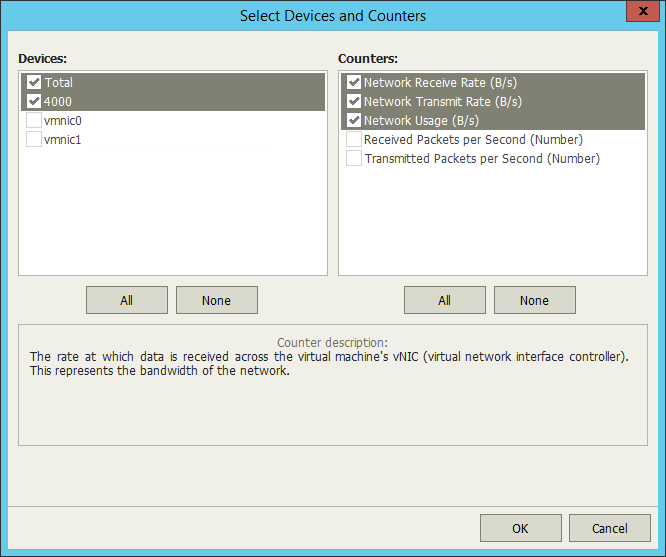Screen dimensions: 666x557
Task: Uncheck the Total device checkbox
Action: (34, 82)
